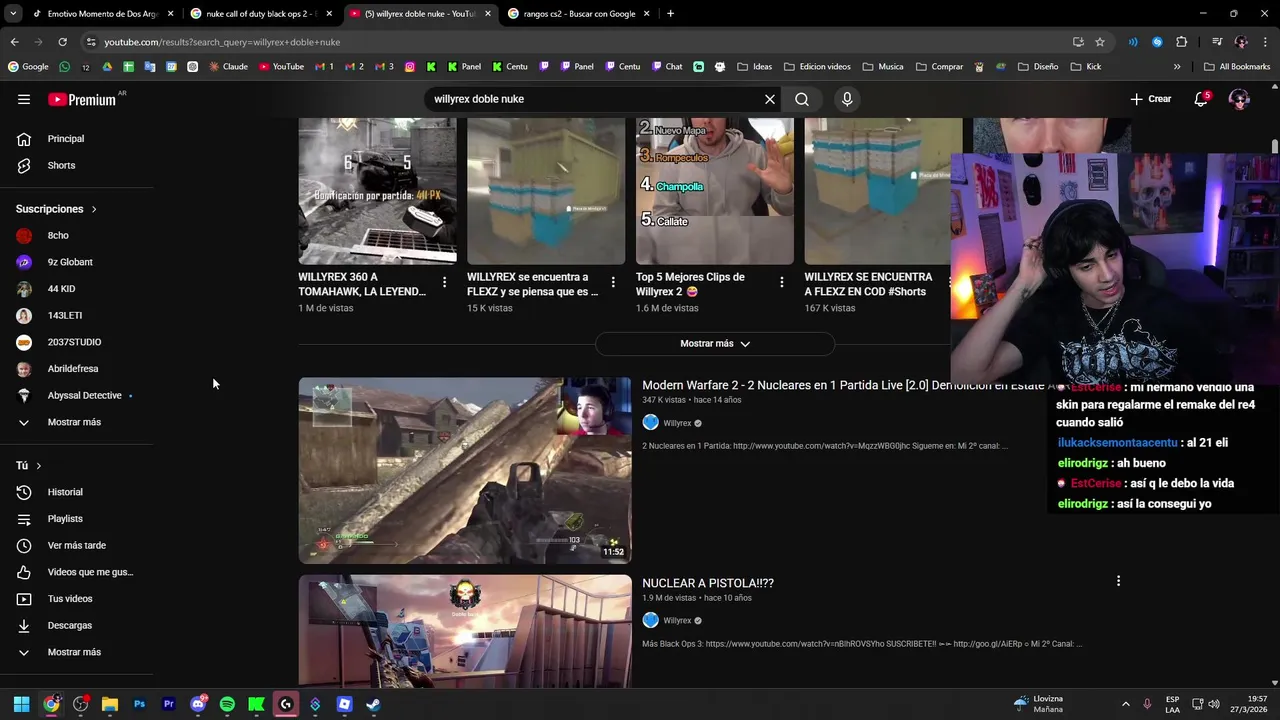Clear the search query with the X

tap(770, 99)
